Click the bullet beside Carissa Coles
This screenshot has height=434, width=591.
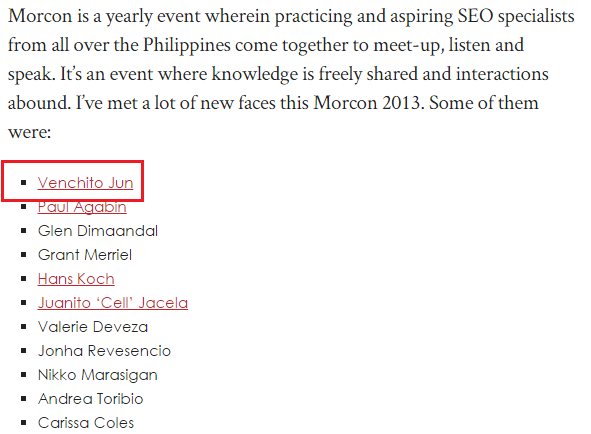24,423
